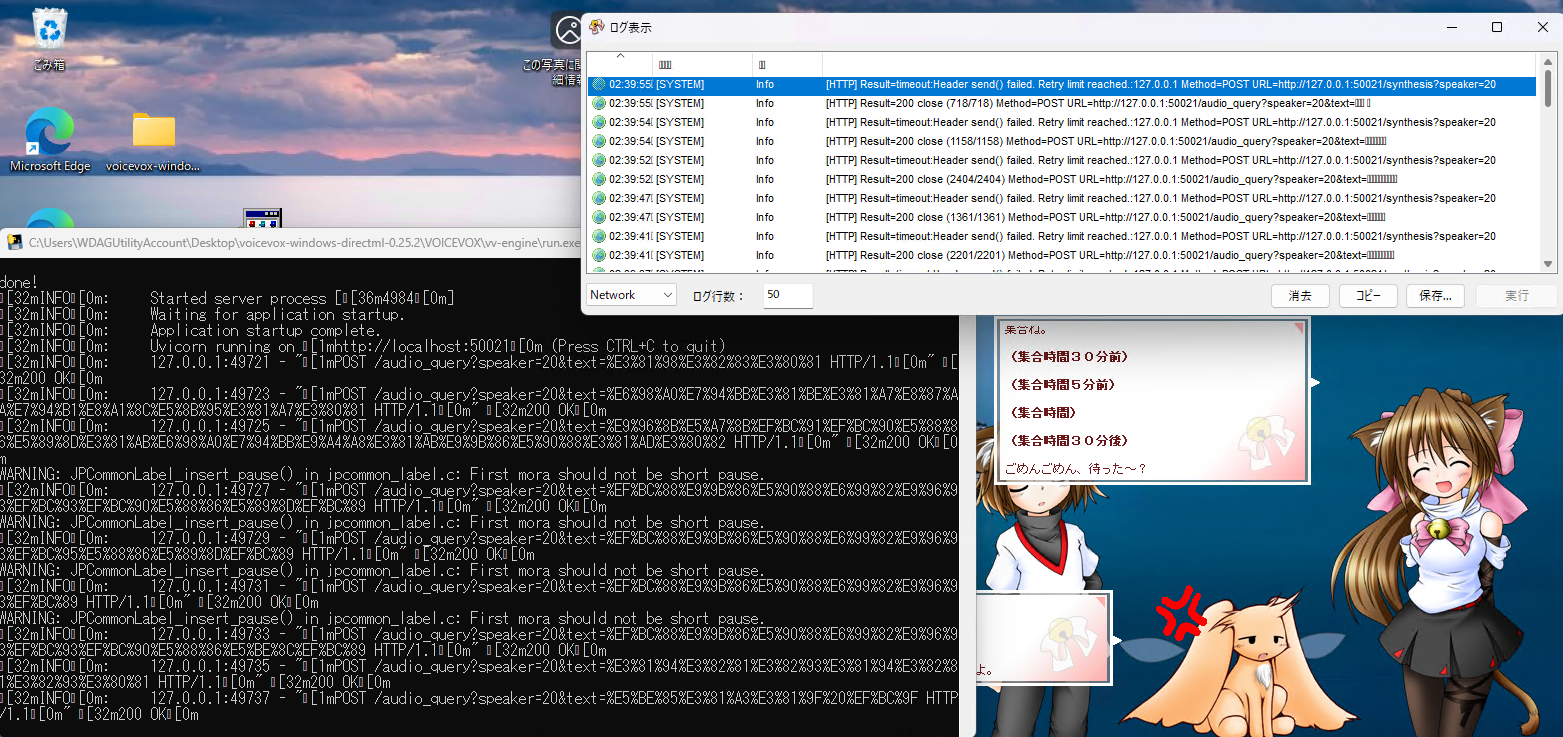Click the run.exe console window title icon

(14, 242)
